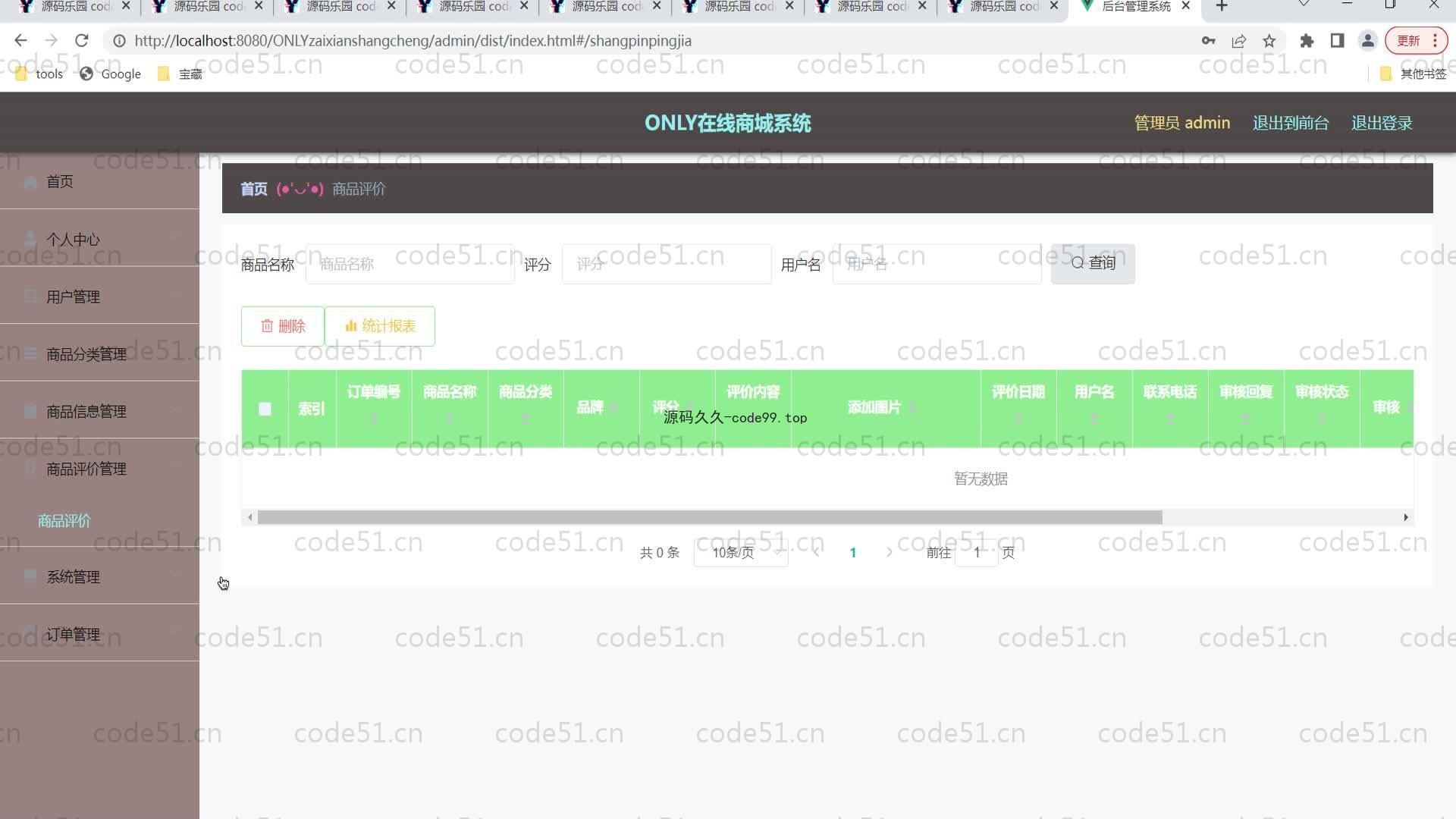Expand 商品分类管理 sidebar menu
The height and width of the screenshot is (819, 1456).
(x=99, y=354)
